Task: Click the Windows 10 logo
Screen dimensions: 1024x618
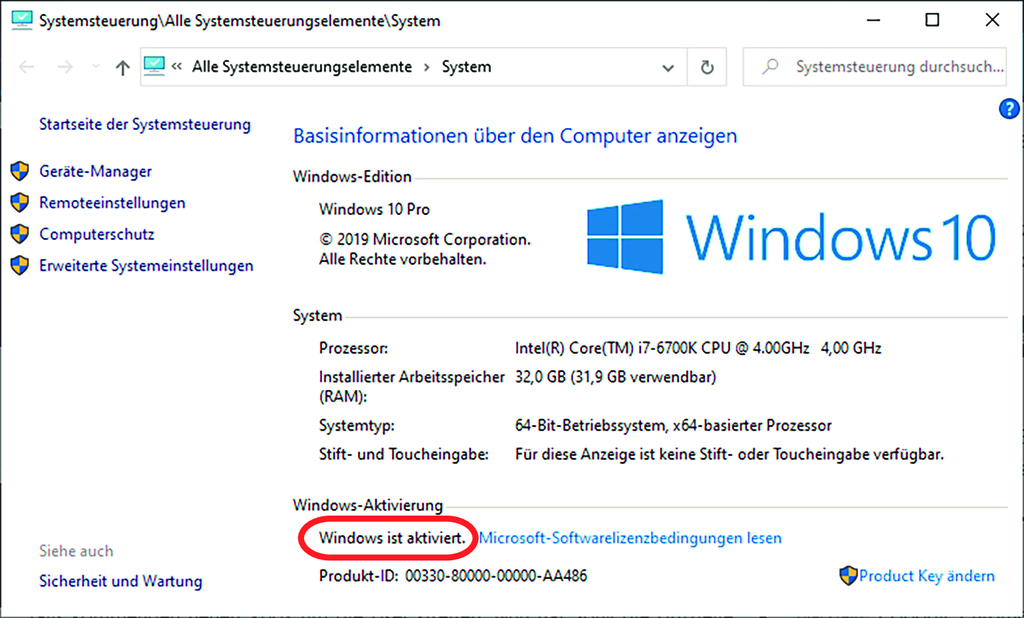Action: [x=791, y=236]
